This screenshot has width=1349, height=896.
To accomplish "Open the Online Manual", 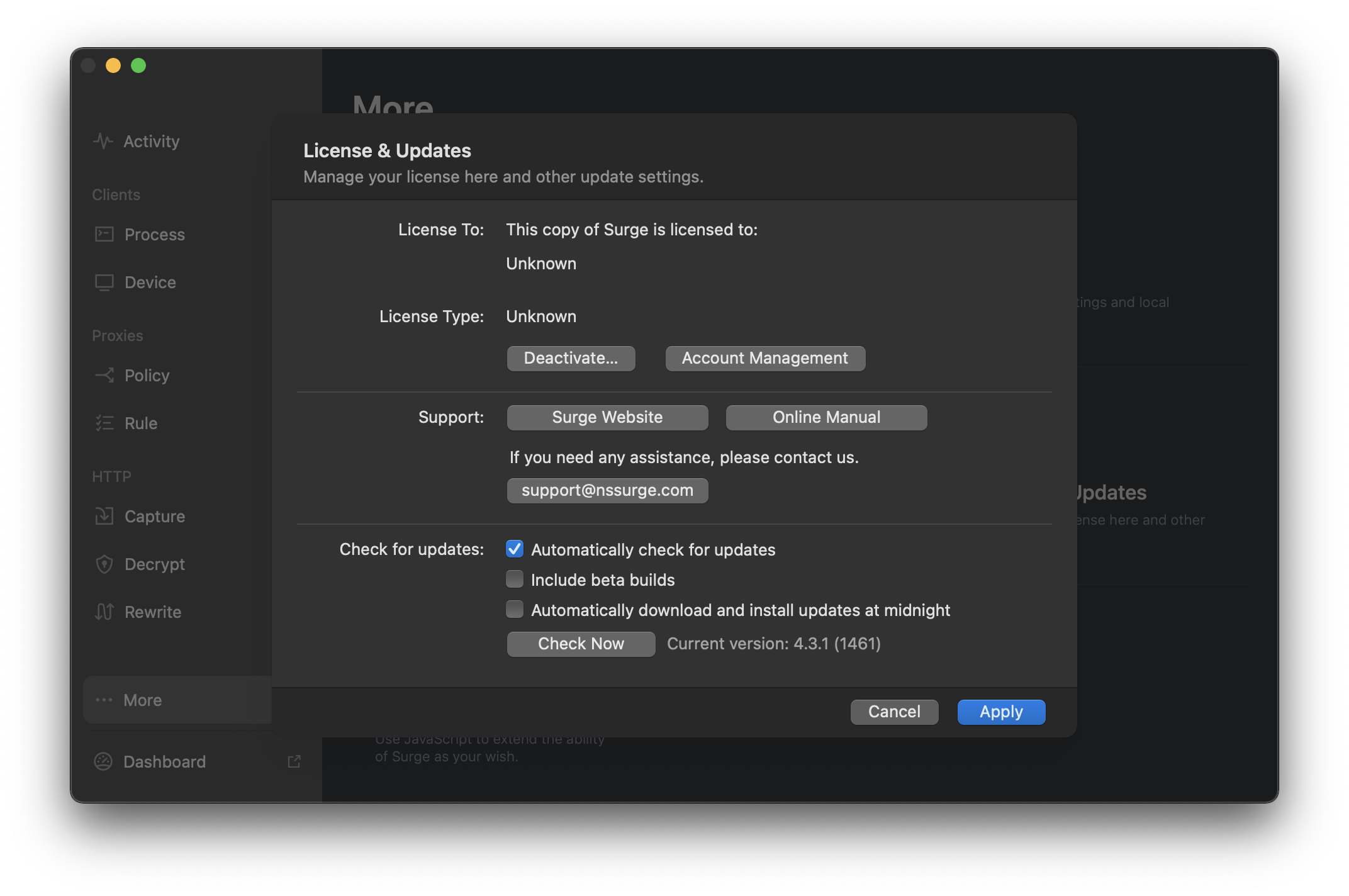I will coord(826,417).
